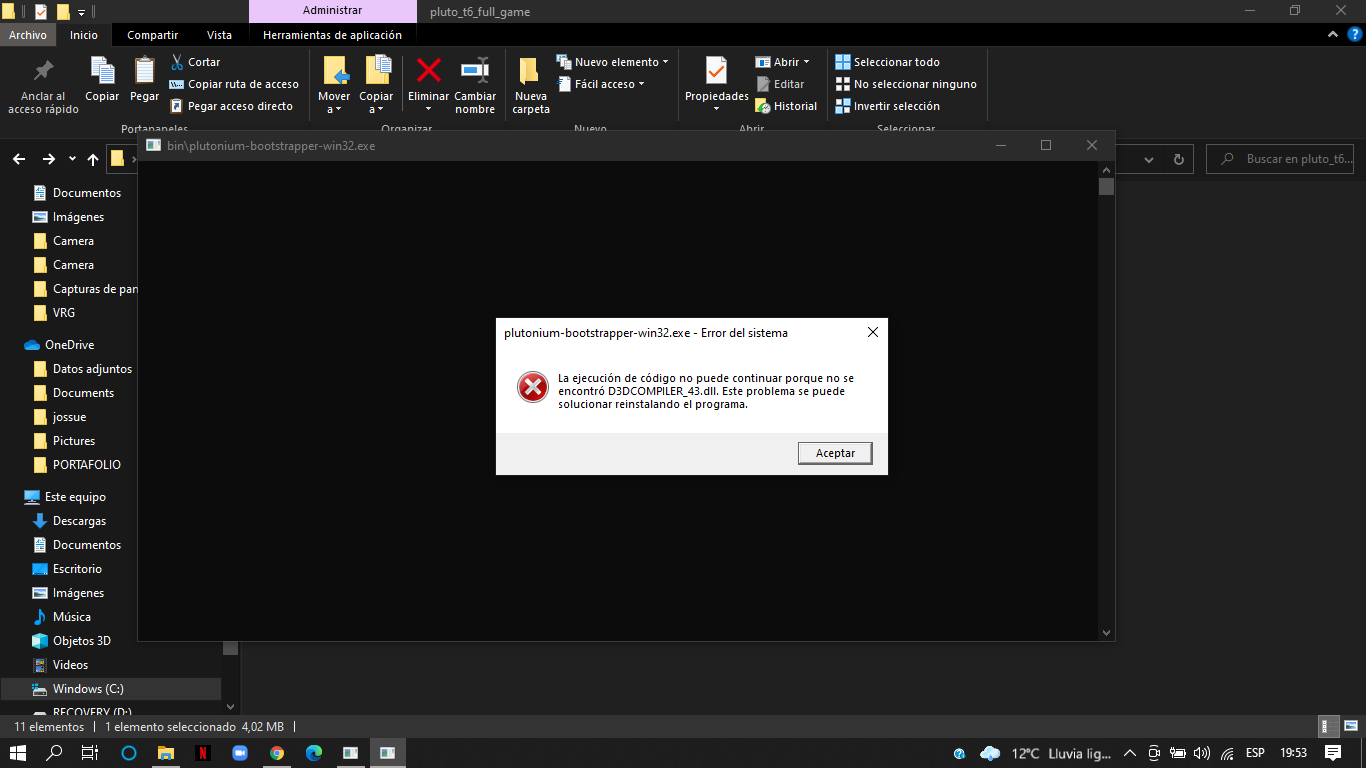The image size is (1366, 768).
Task: Select jossue folder in sidebar
Action: click(59, 417)
